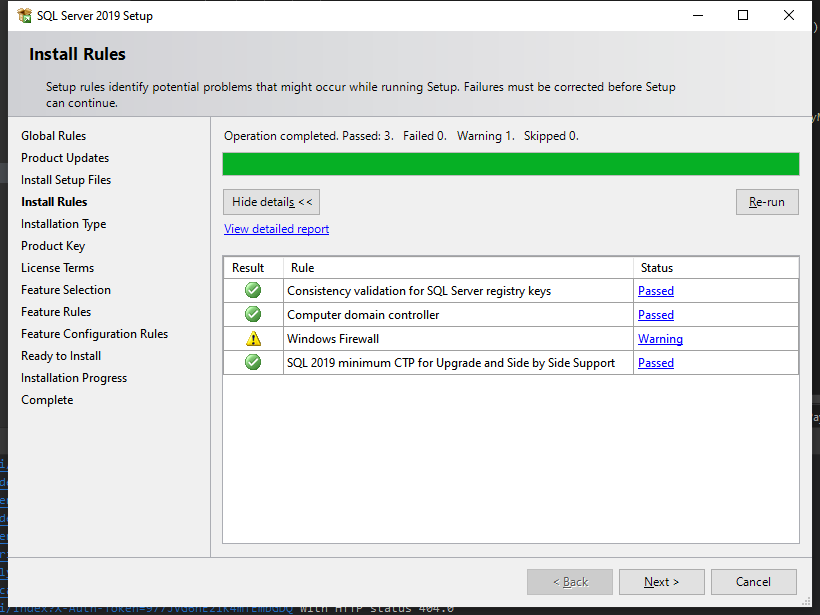
Task: Select Feature Selection step in sidebar
Action: (66, 290)
